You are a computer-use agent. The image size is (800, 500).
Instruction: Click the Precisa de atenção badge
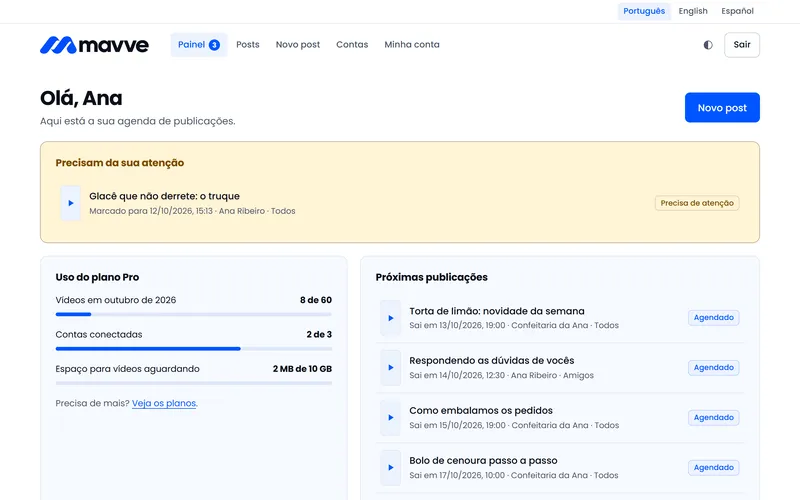point(697,203)
